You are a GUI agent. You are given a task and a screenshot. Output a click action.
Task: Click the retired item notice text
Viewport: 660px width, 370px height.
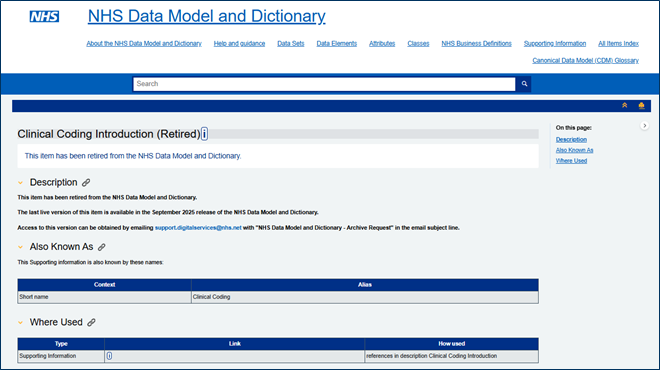pyautogui.click(x=133, y=156)
